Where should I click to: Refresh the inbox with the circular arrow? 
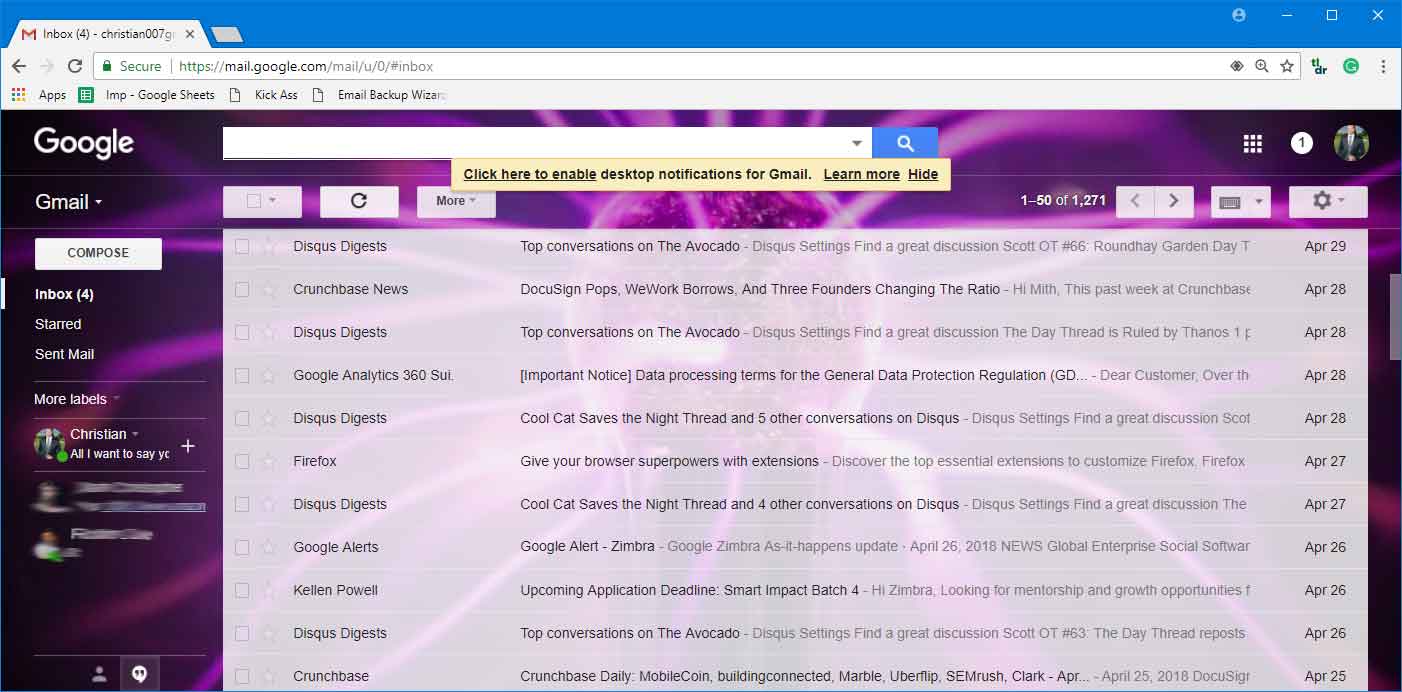(359, 201)
